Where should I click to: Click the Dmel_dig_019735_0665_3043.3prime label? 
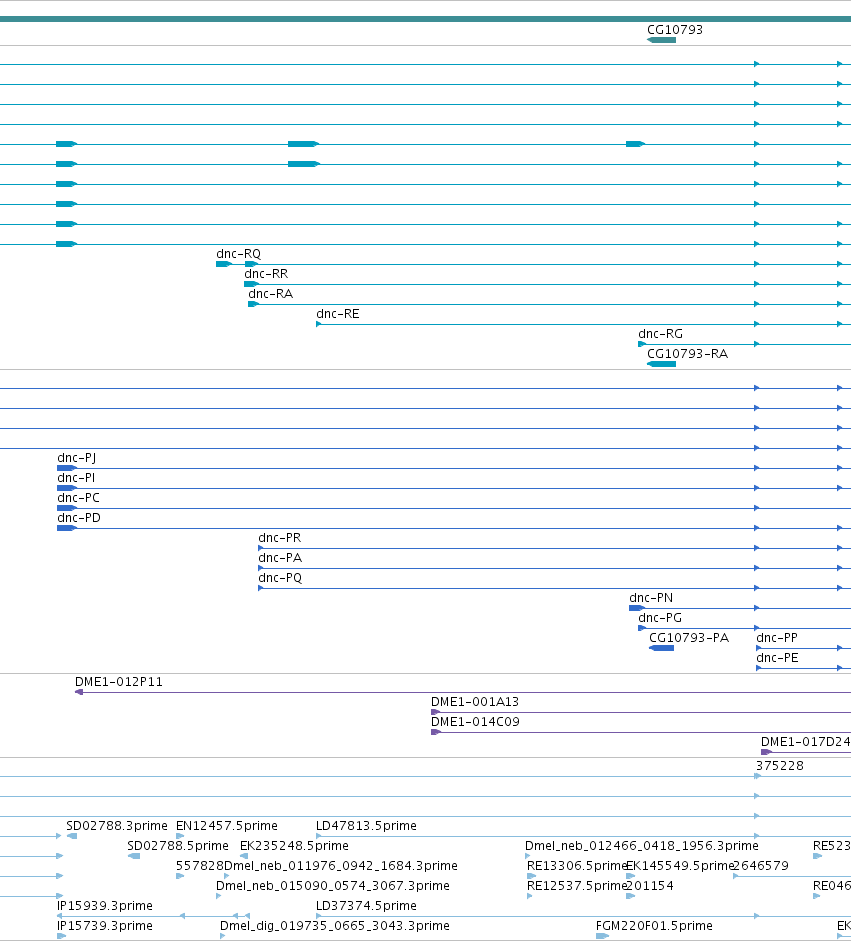(335, 926)
